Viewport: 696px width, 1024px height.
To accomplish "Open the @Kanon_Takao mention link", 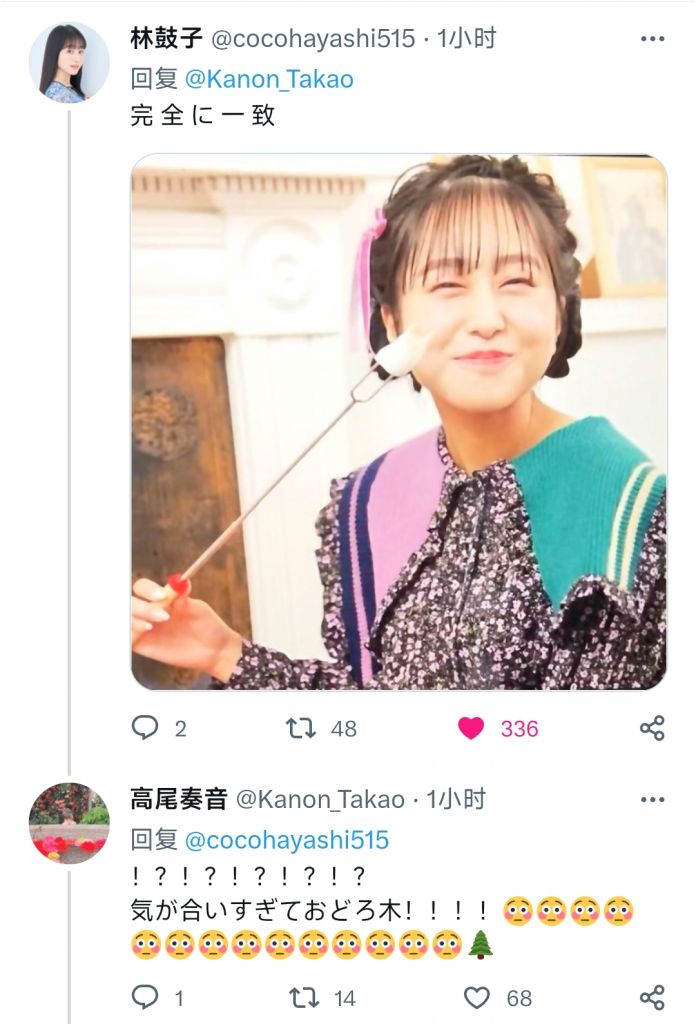I will point(269,79).
